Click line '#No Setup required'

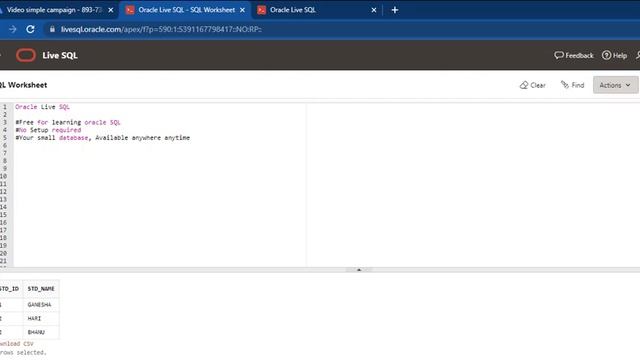point(48,130)
